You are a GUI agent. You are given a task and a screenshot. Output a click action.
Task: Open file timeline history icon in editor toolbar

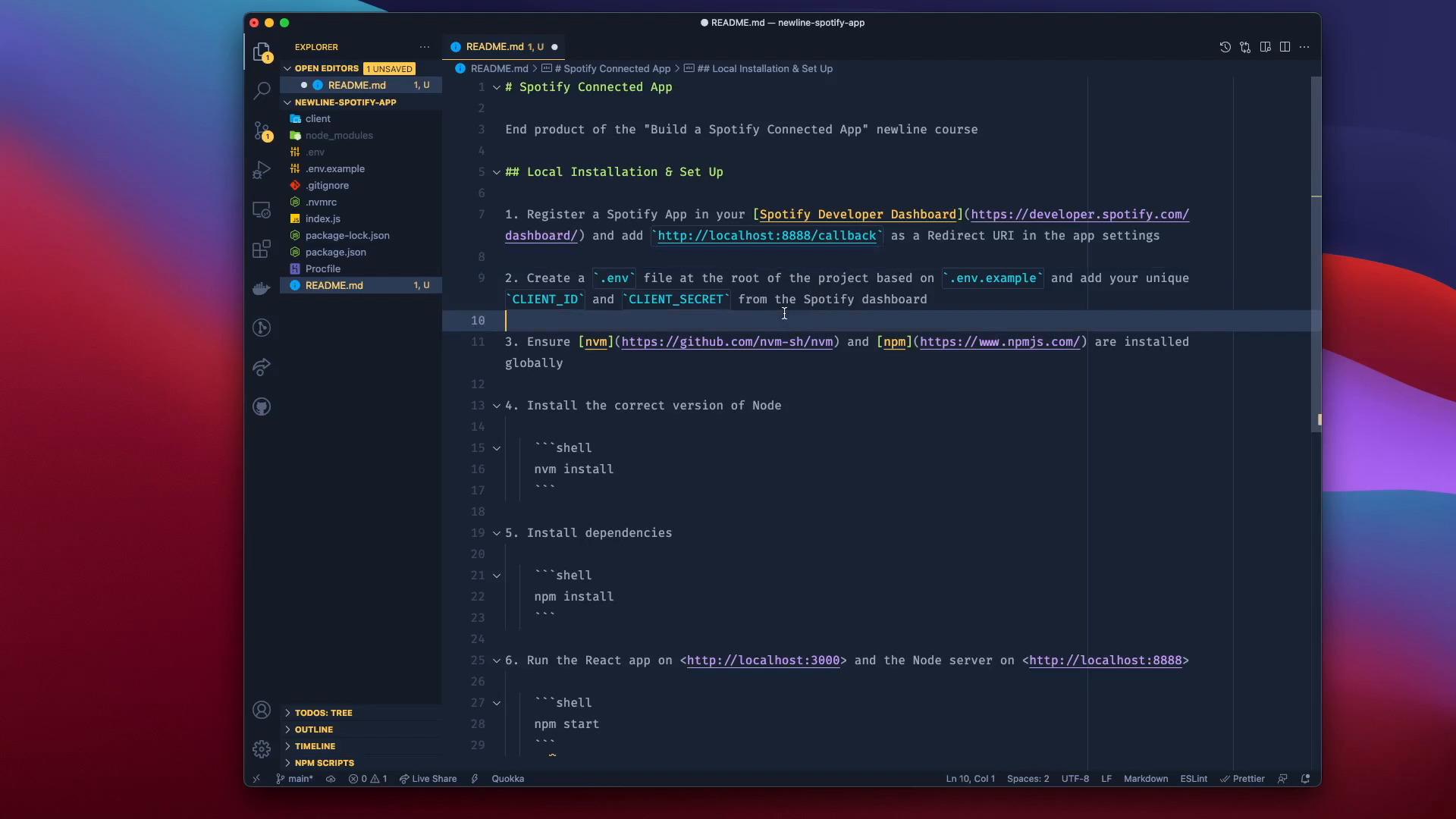point(1225,47)
